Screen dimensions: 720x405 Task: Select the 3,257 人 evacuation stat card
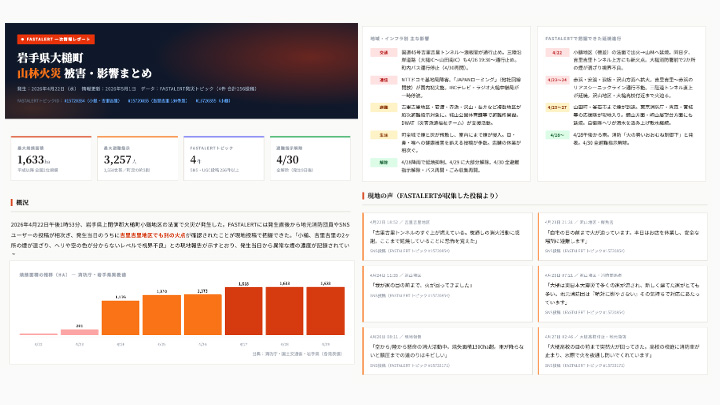137,158
